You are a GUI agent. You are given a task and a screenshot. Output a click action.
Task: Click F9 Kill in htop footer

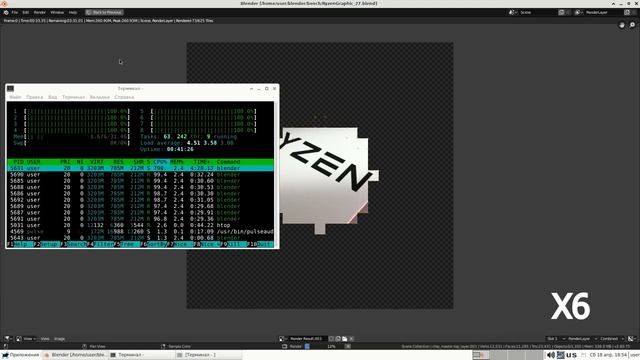[233, 244]
